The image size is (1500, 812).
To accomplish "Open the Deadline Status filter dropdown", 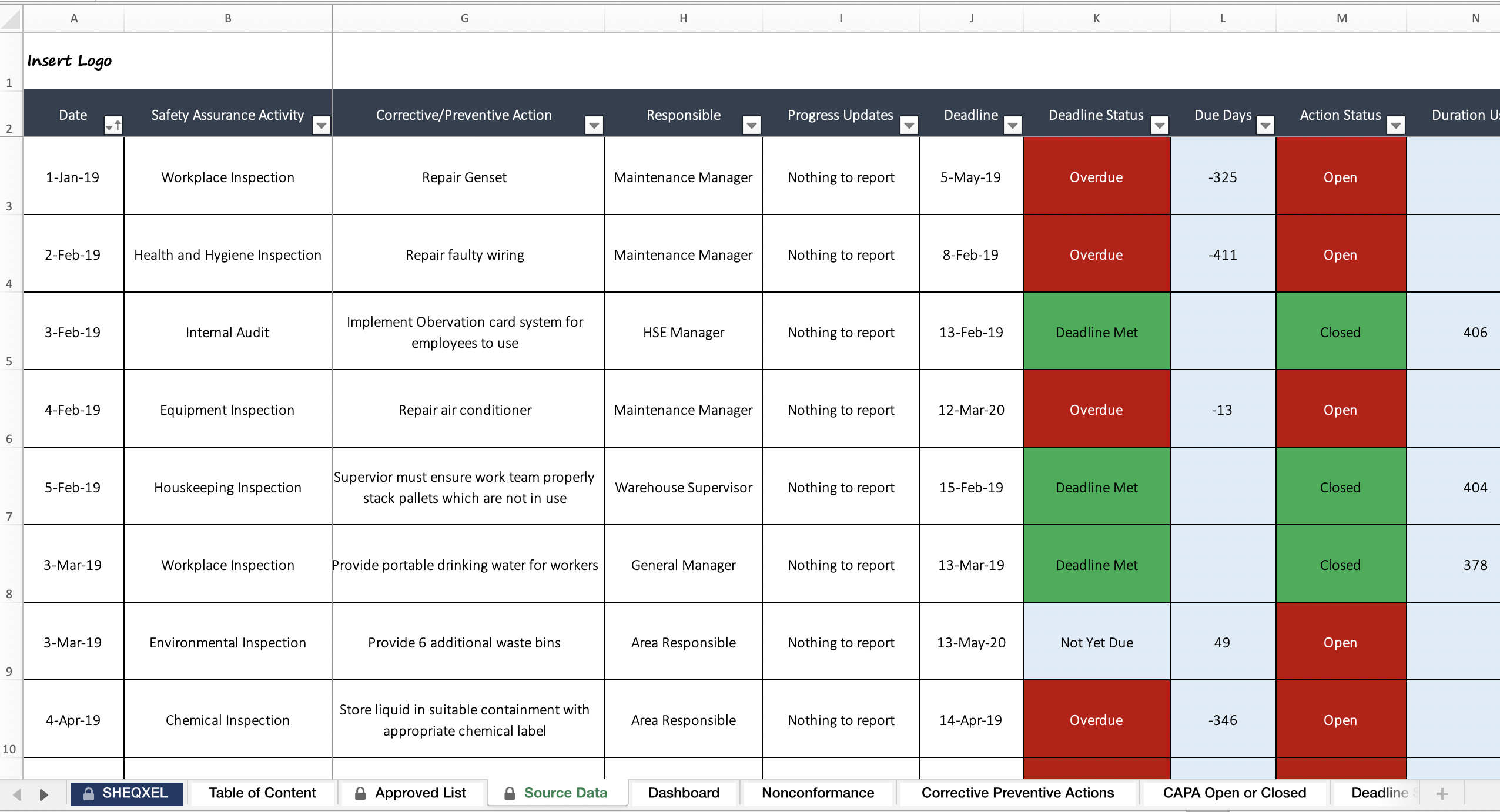I will (x=1159, y=125).
